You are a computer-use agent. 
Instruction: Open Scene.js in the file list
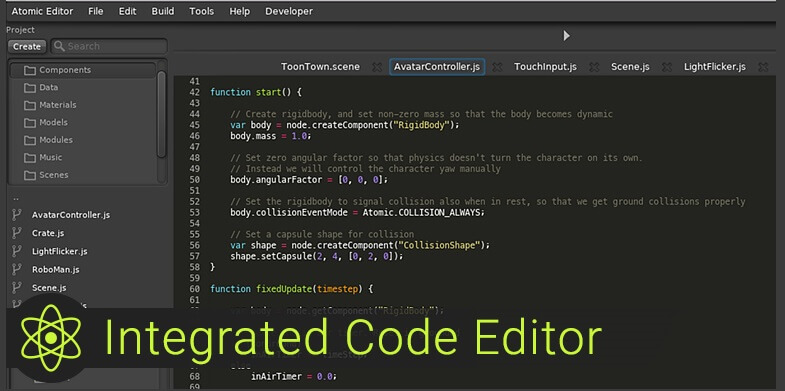[49, 288]
